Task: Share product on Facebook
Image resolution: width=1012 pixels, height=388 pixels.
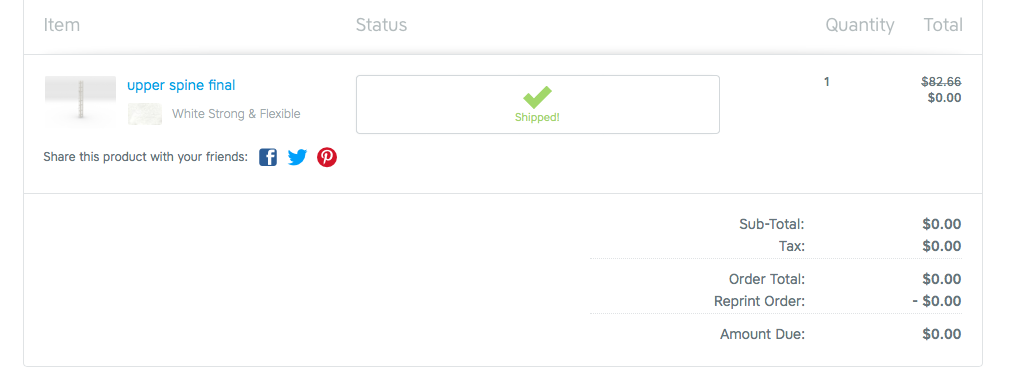Action: (268, 157)
